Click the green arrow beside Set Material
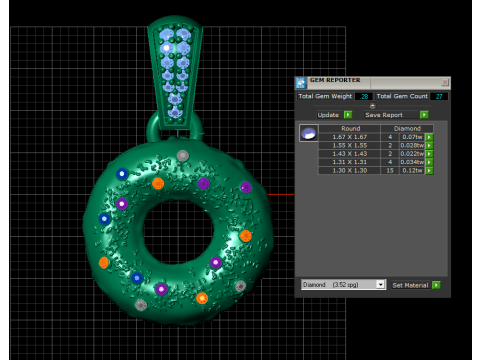 pyautogui.click(x=436, y=285)
